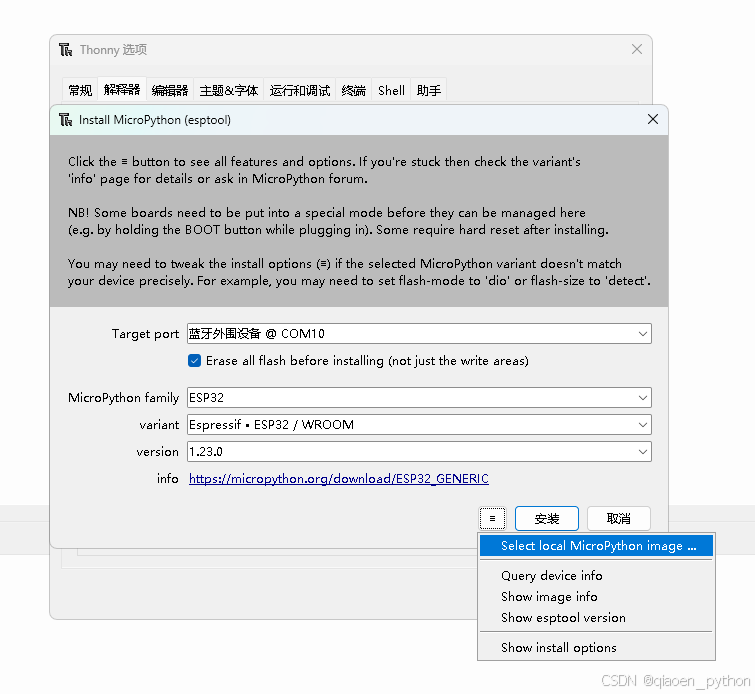Screen dimensions: 755x694
Task: Click the hamburger options menu button
Action: pyautogui.click(x=492, y=519)
